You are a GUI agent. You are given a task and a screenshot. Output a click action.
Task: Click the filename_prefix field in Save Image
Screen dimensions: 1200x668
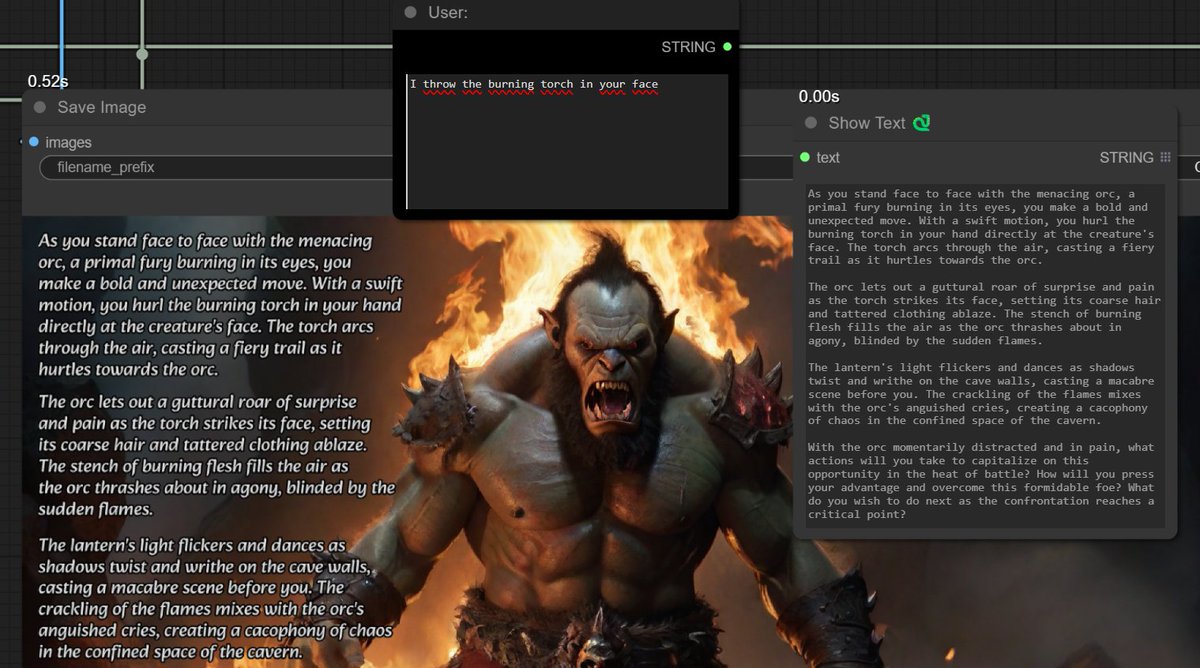(x=215, y=168)
